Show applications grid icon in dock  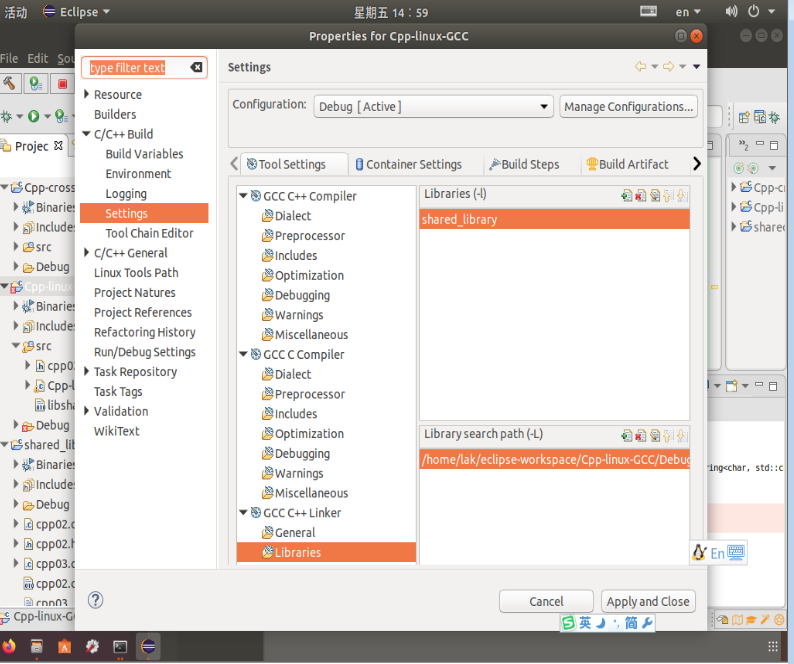[x=773, y=646]
